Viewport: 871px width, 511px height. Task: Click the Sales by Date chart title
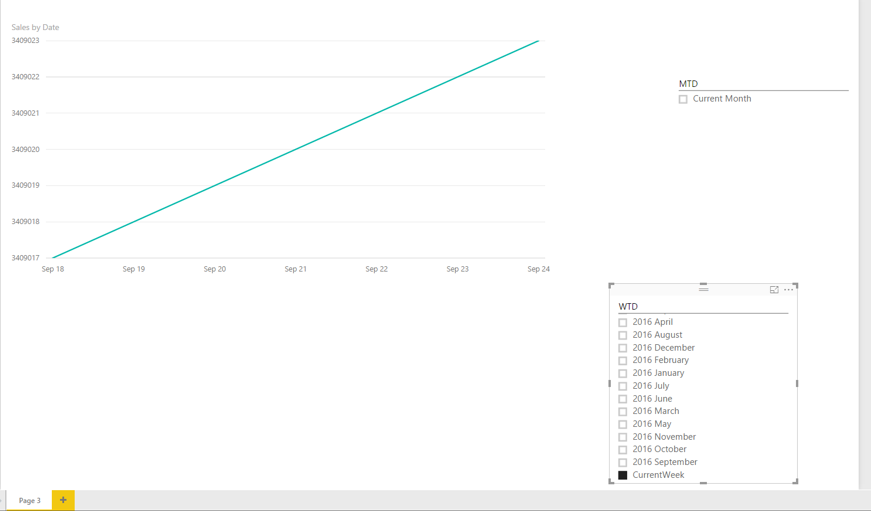pyautogui.click(x=35, y=27)
